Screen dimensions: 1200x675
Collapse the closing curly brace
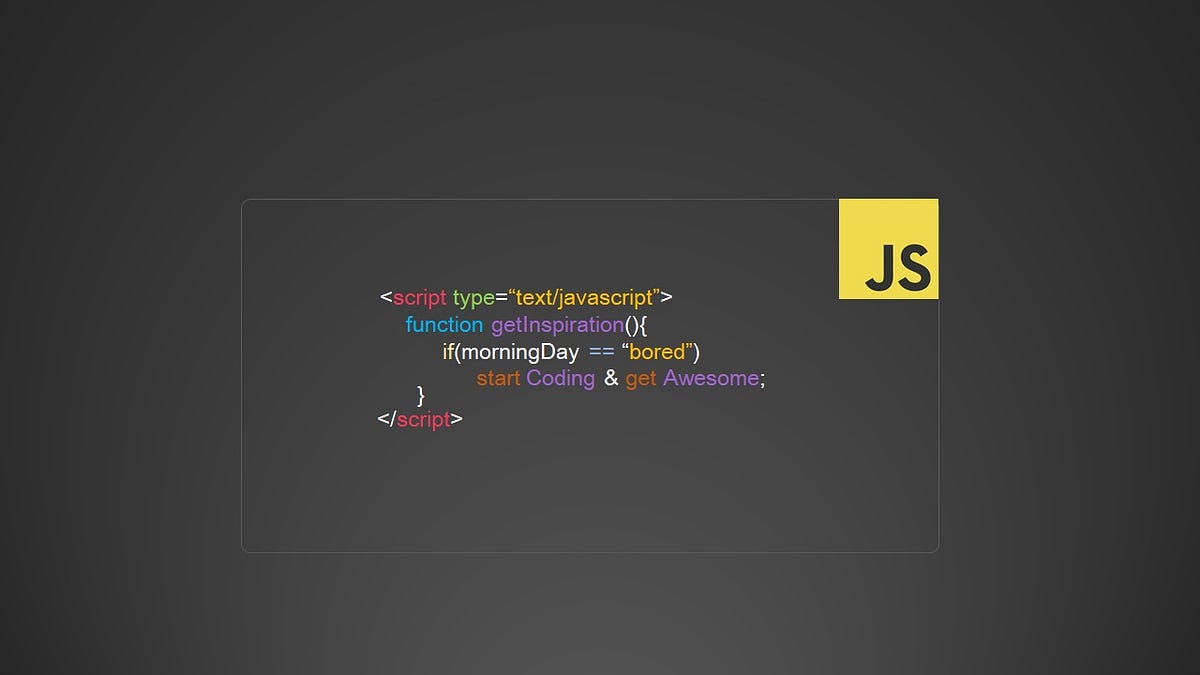[420, 396]
